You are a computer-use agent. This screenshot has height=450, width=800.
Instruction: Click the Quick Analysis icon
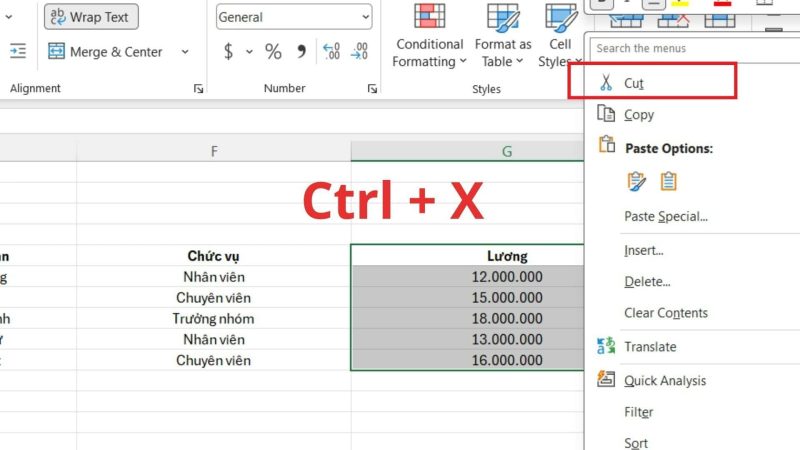tap(606, 379)
